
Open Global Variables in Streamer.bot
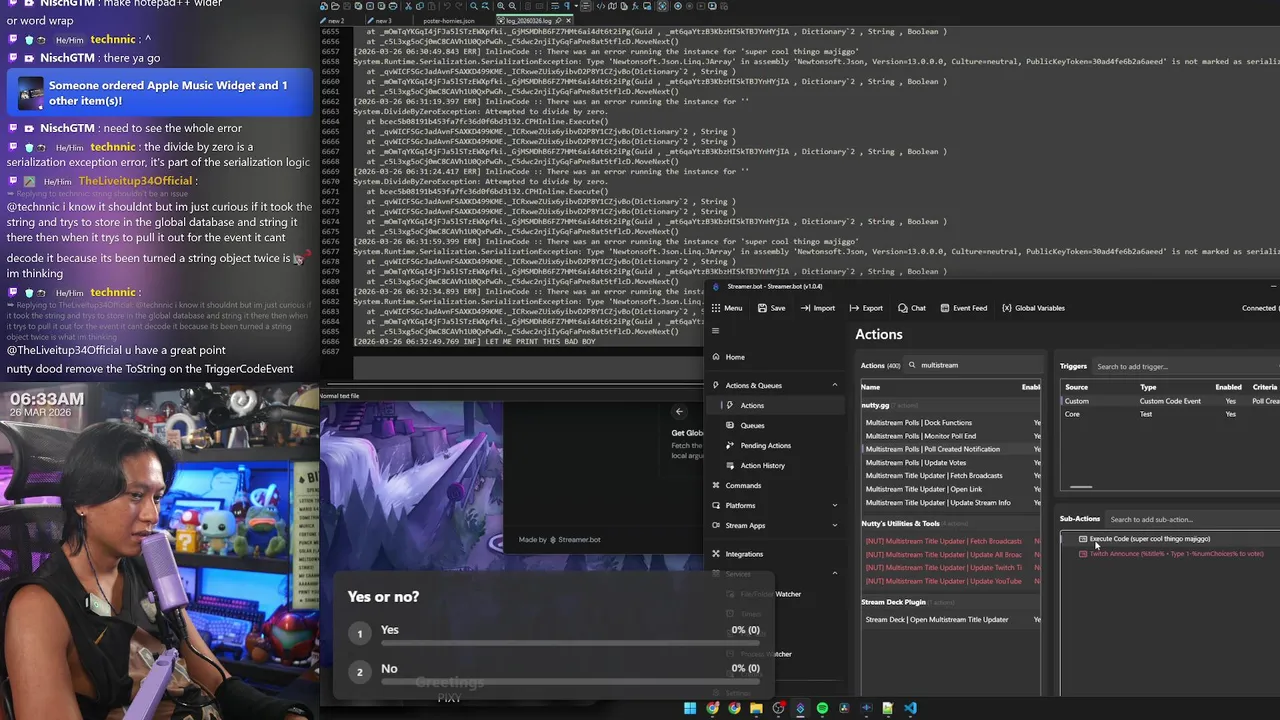[x=1033, y=308]
